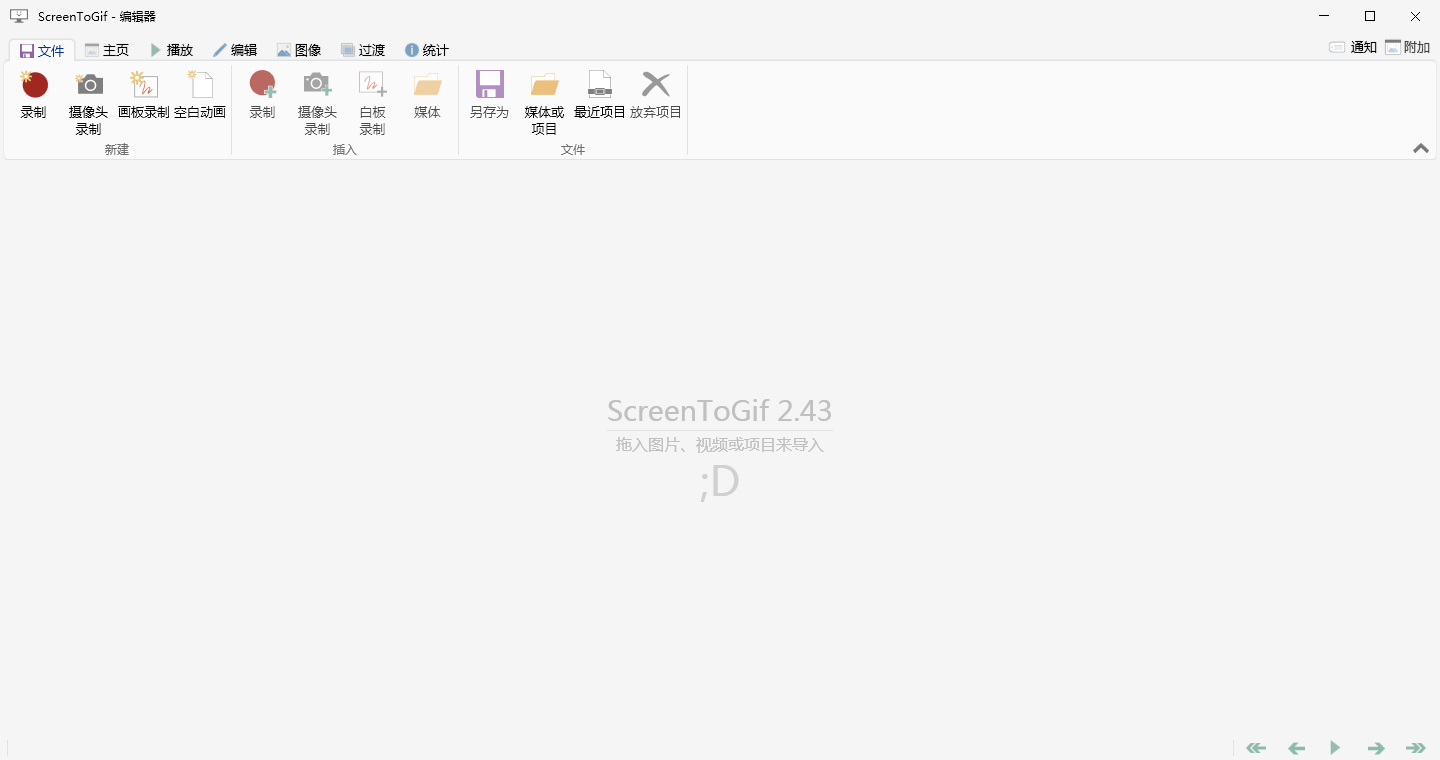Jump to the last frame arrow
The height and width of the screenshot is (760, 1440).
[1416, 748]
